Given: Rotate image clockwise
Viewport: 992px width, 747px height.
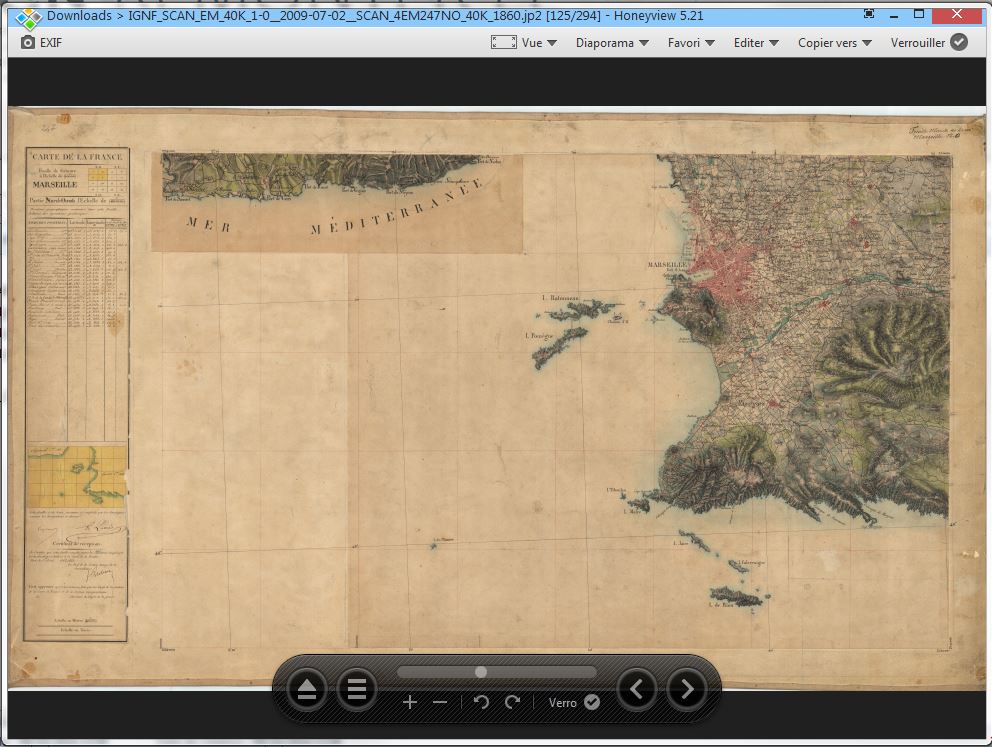Looking at the screenshot, I should tap(513, 702).
